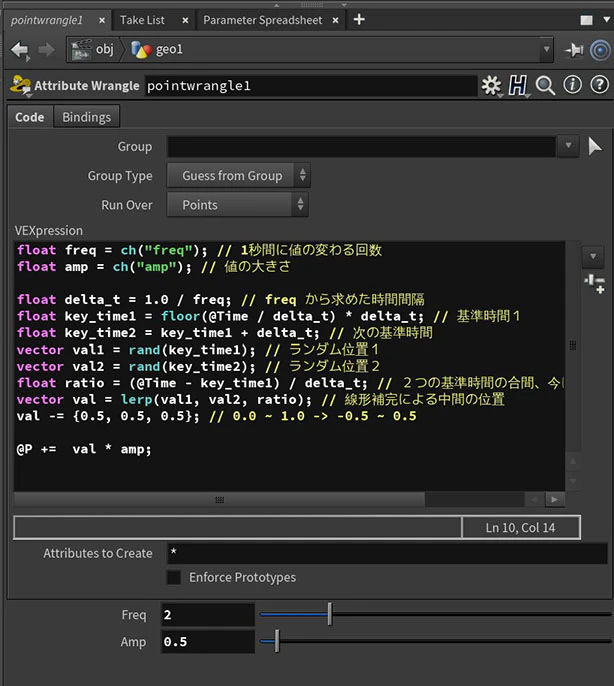
Task: Maximize pane with the square icon
Action: [x=586, y=20]
